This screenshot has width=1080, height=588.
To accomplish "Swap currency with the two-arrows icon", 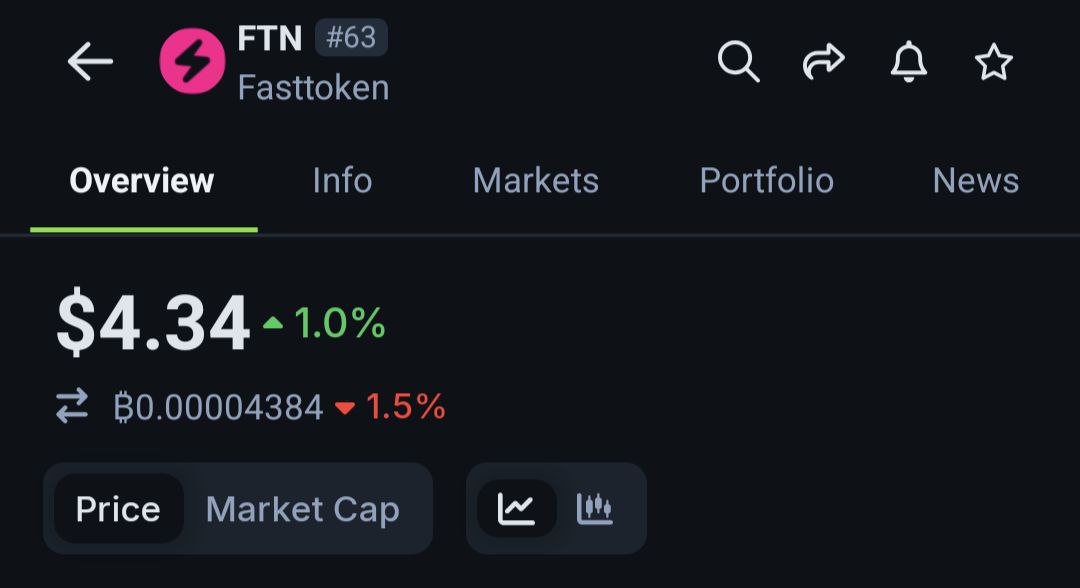I will tap(72, 406).
